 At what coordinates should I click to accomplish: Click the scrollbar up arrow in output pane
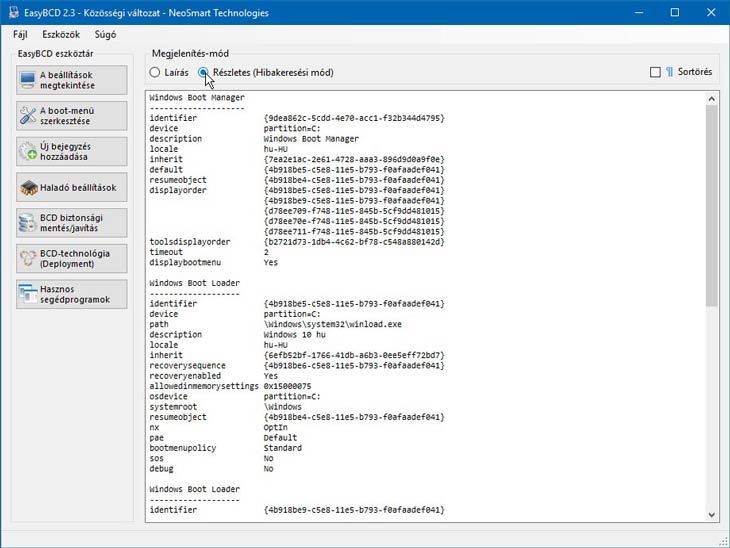click(x=711, y=98)
